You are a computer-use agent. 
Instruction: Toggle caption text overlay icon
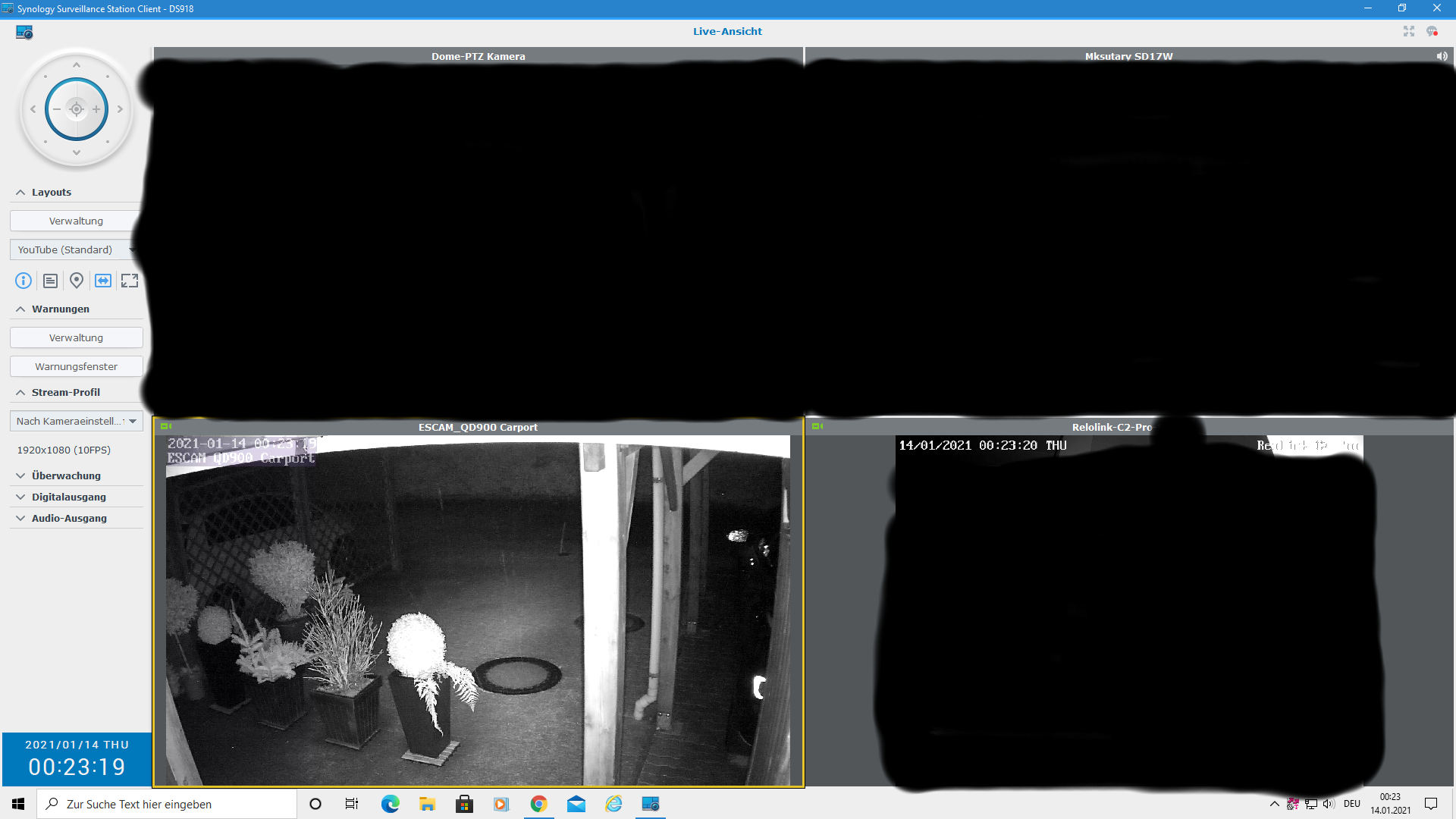tap(50, 281)
